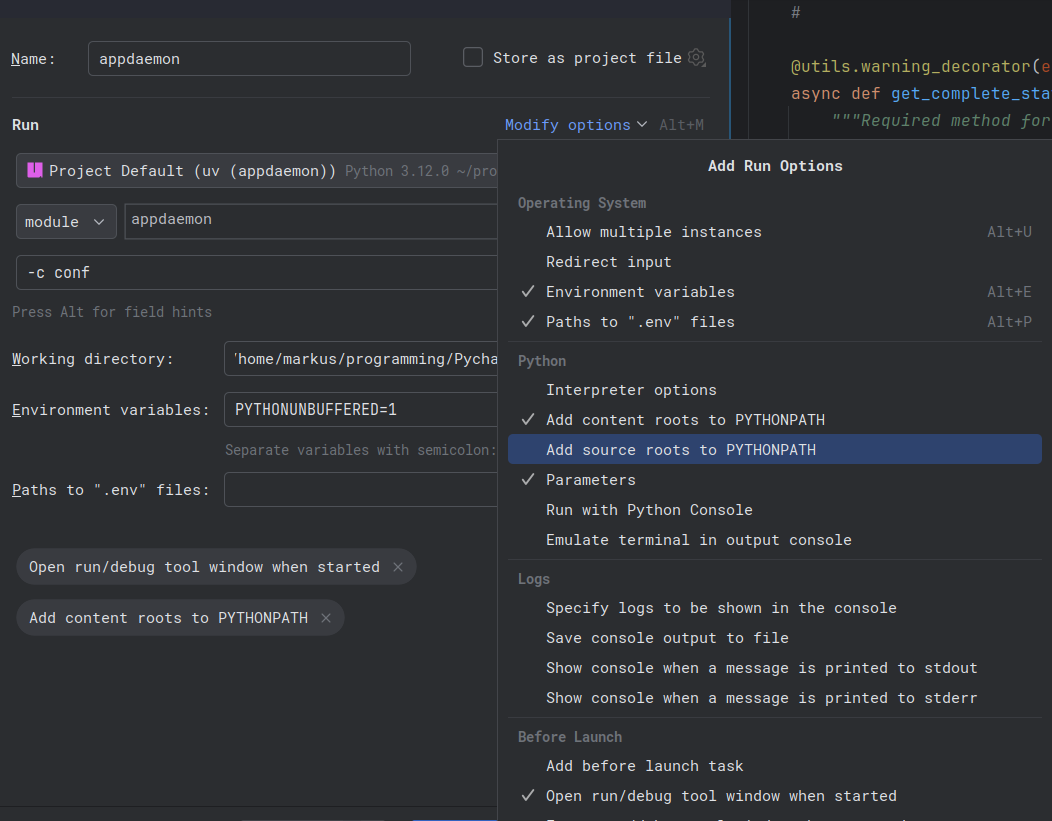The image size is (1052, 821).
Task: Click get_complete_sta function name in editor
Action: point(971,93)
